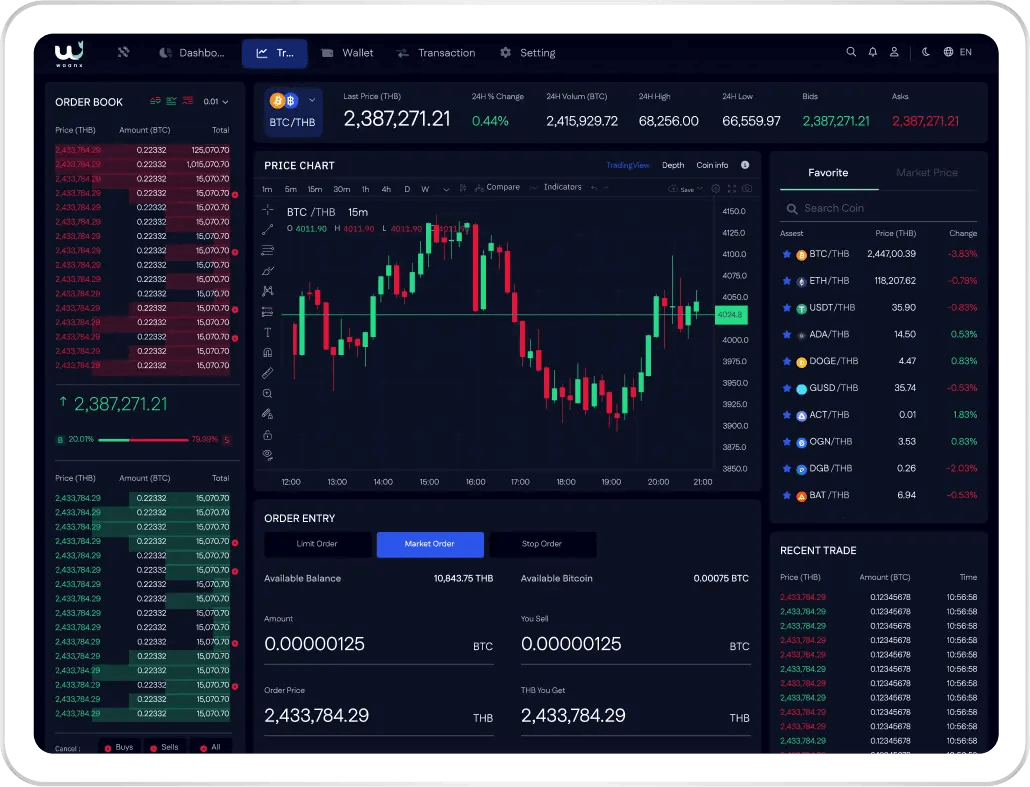The height and width of the screenshot is (787, 1030).
Task: Select the DGB/THB row text
Action: [831, 468]
